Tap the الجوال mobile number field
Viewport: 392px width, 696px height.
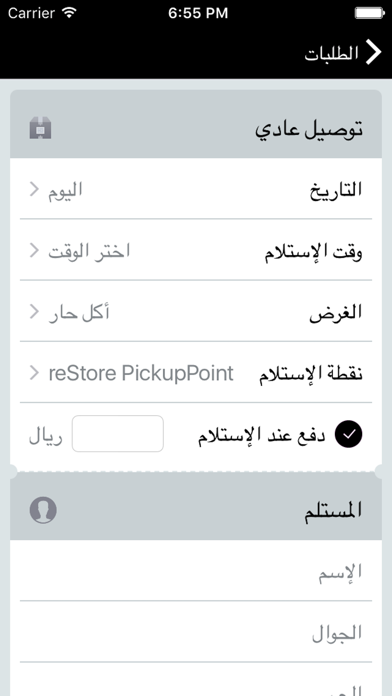196,632
